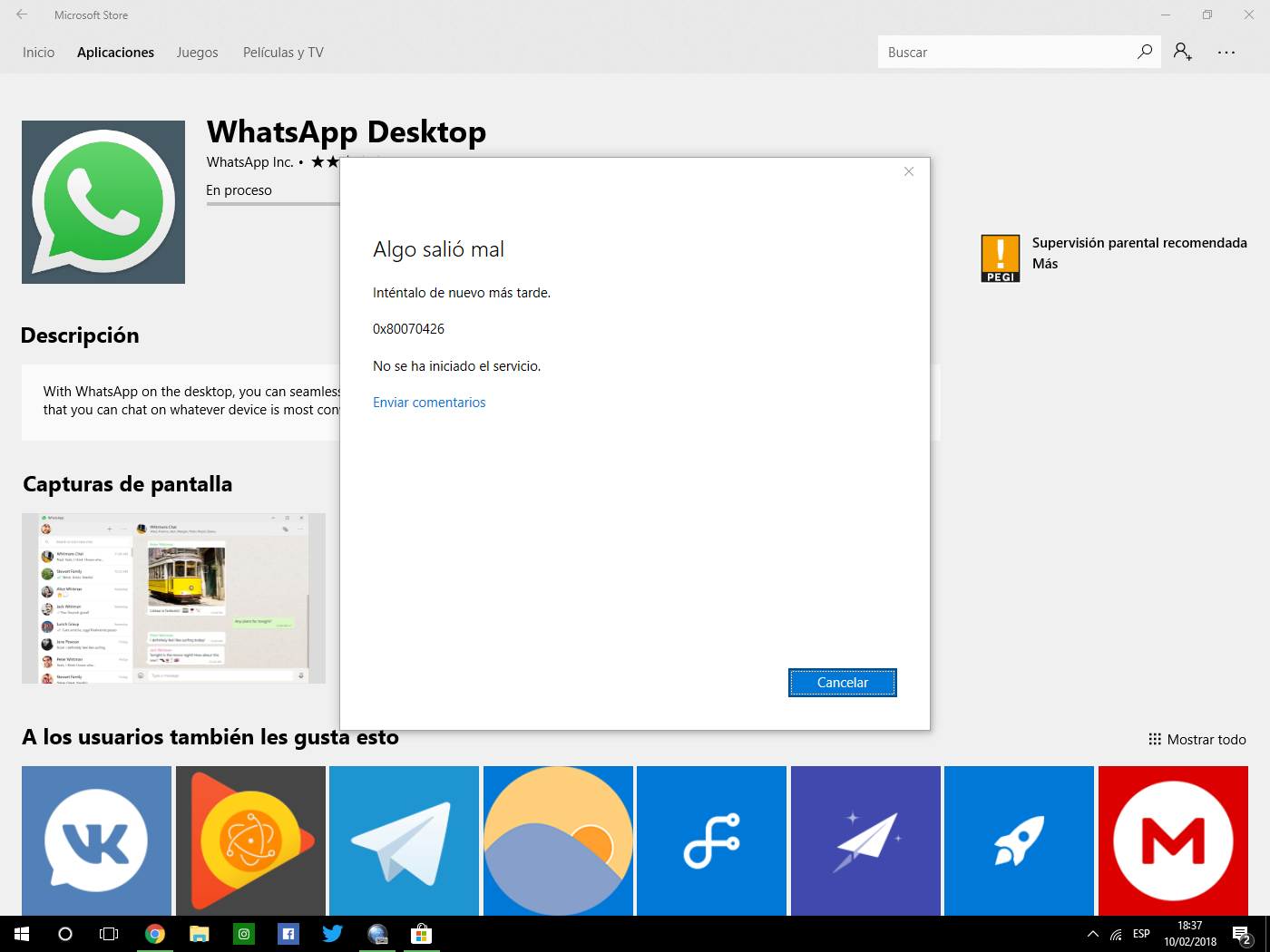Screen dimensions: 1270x952
Task: Launch Chrome from the taskbar
Action: click(x=155, y=934)
